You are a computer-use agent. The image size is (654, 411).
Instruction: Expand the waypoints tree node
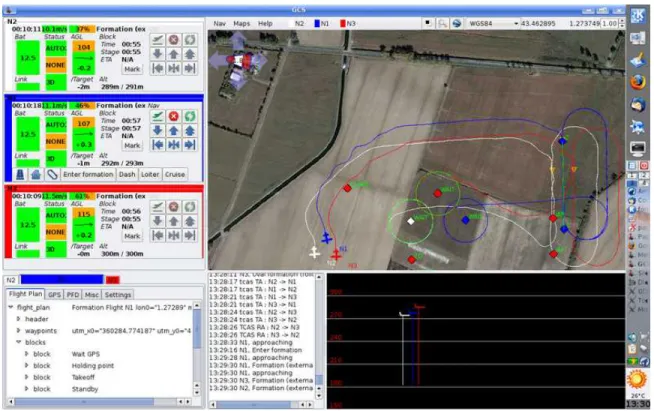point(18,330)
